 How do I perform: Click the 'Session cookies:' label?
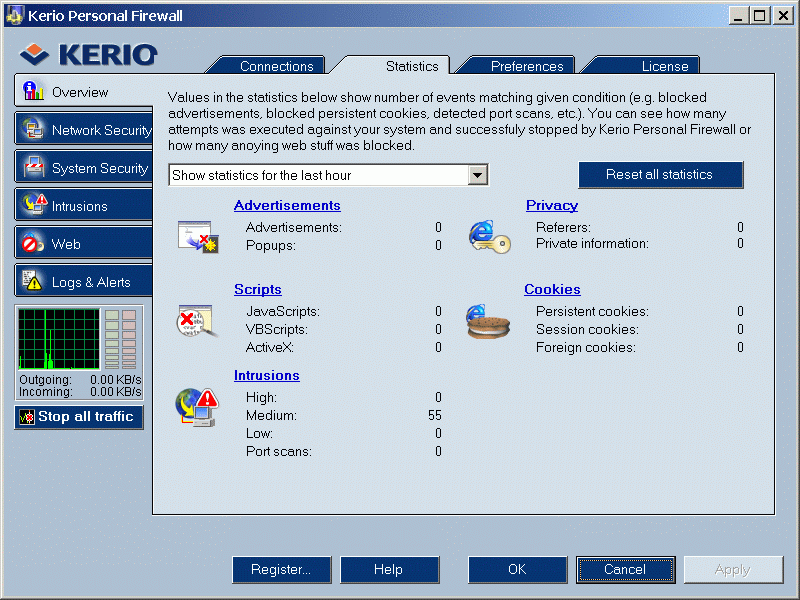pos(587,330)
